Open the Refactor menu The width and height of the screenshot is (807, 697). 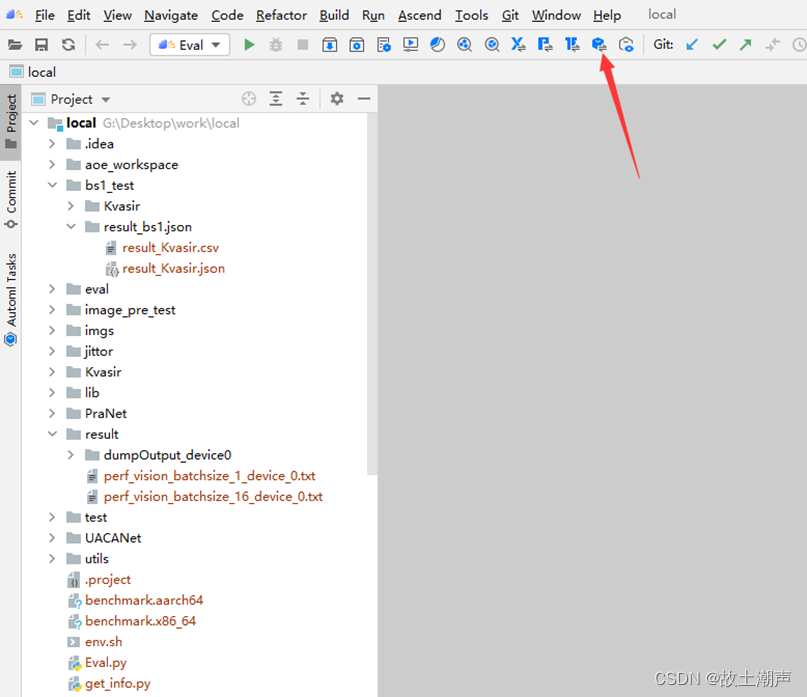pos(281,15)
